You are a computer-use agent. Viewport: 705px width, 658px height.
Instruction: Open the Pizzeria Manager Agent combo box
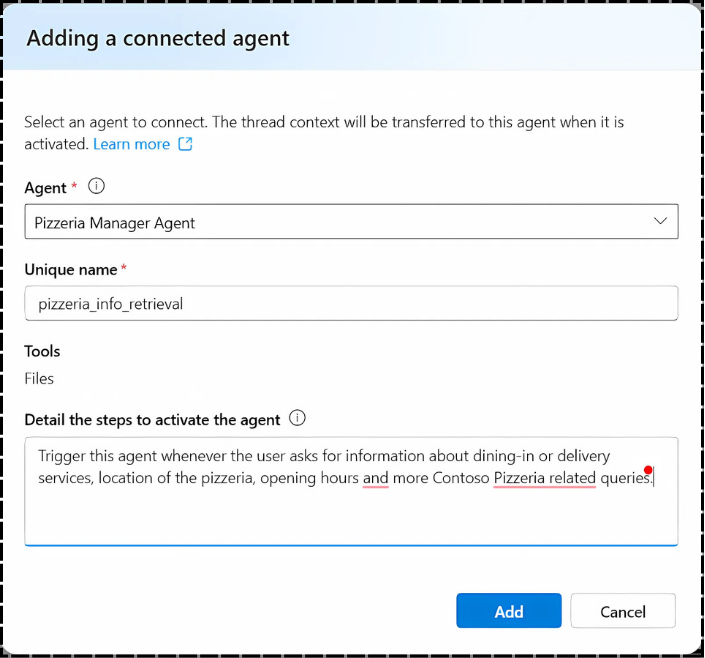351,222
